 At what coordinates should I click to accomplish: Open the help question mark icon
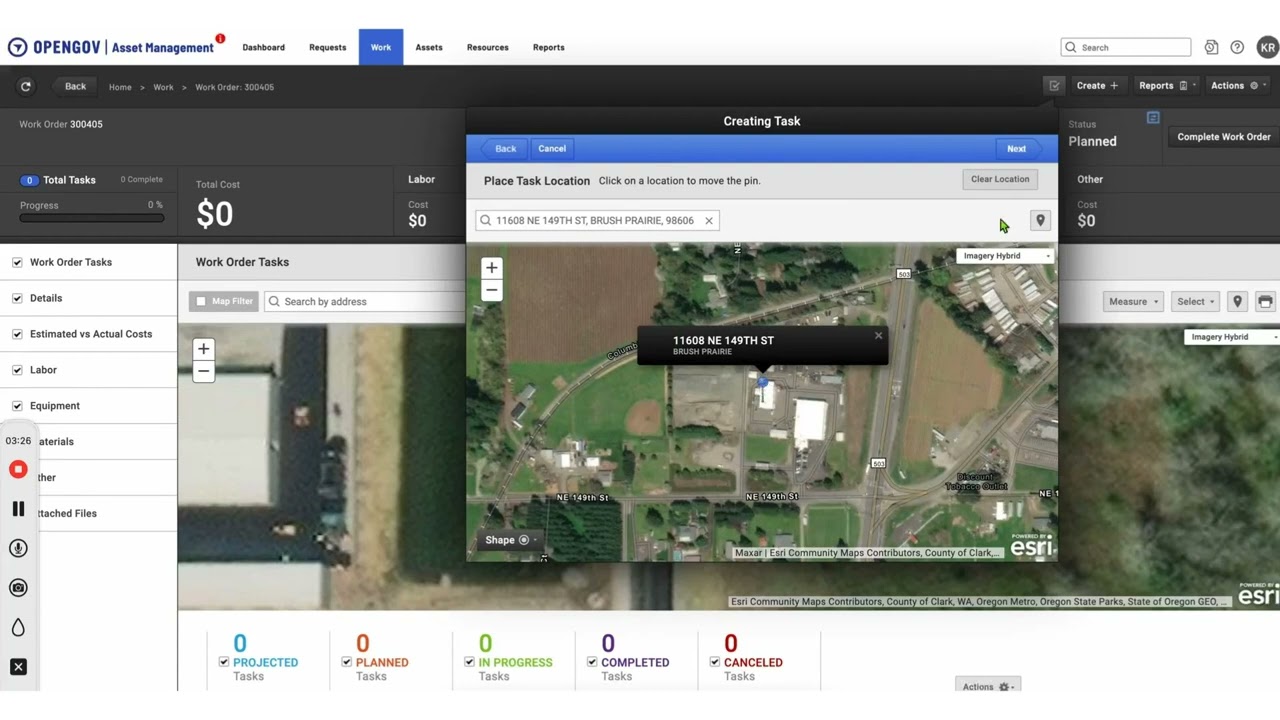(1237, 47)
